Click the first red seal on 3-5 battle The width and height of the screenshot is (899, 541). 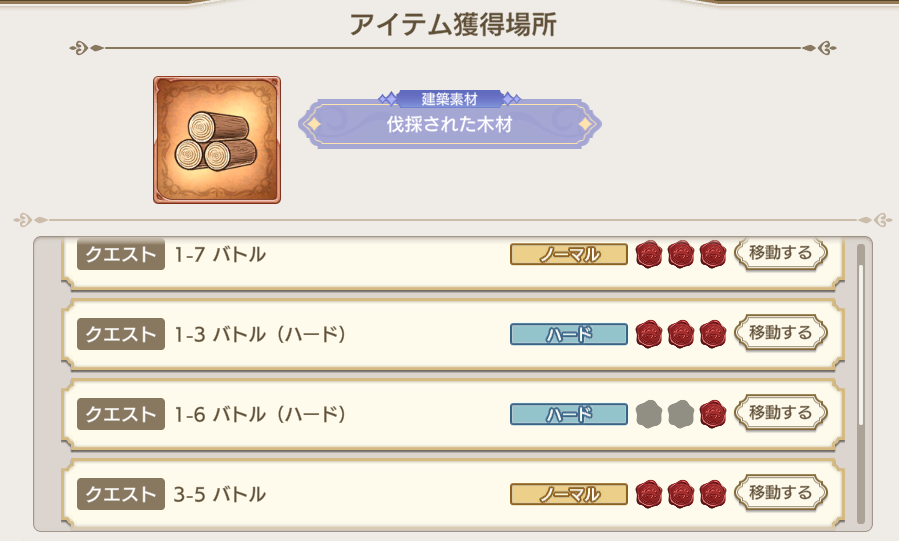(x=650, y=493)
